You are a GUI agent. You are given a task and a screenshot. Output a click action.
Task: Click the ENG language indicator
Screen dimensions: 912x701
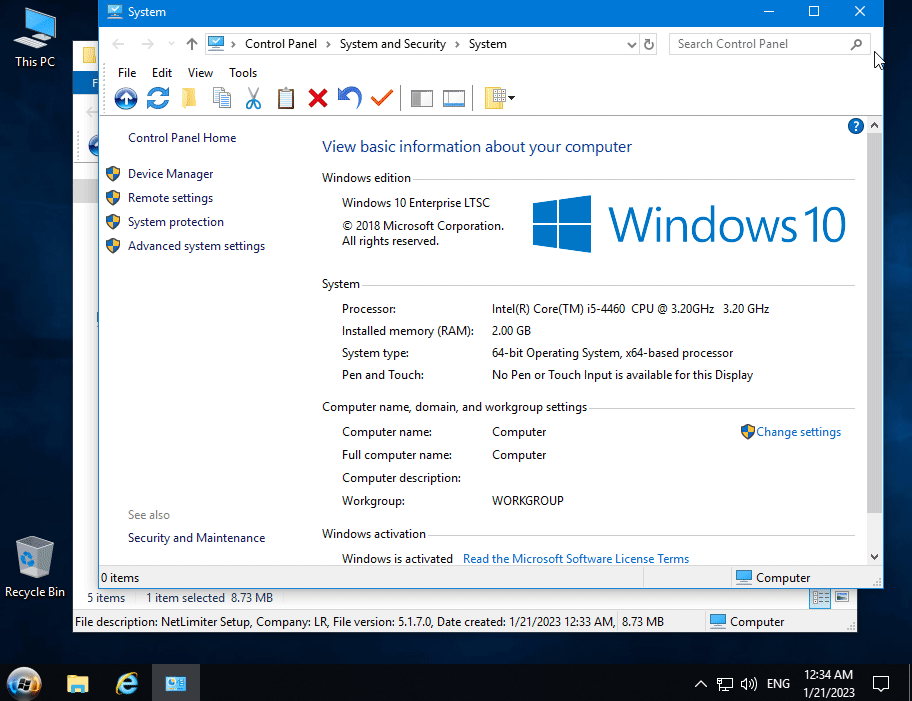(778, 684)
